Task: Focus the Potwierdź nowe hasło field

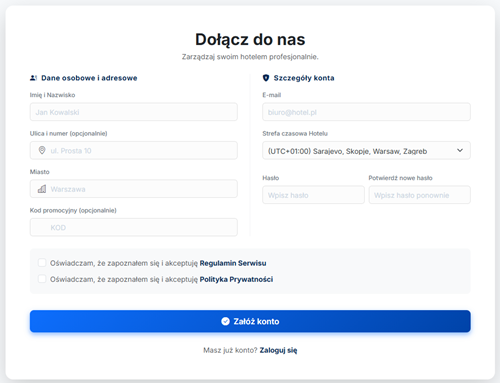Action: coord(420,195)
